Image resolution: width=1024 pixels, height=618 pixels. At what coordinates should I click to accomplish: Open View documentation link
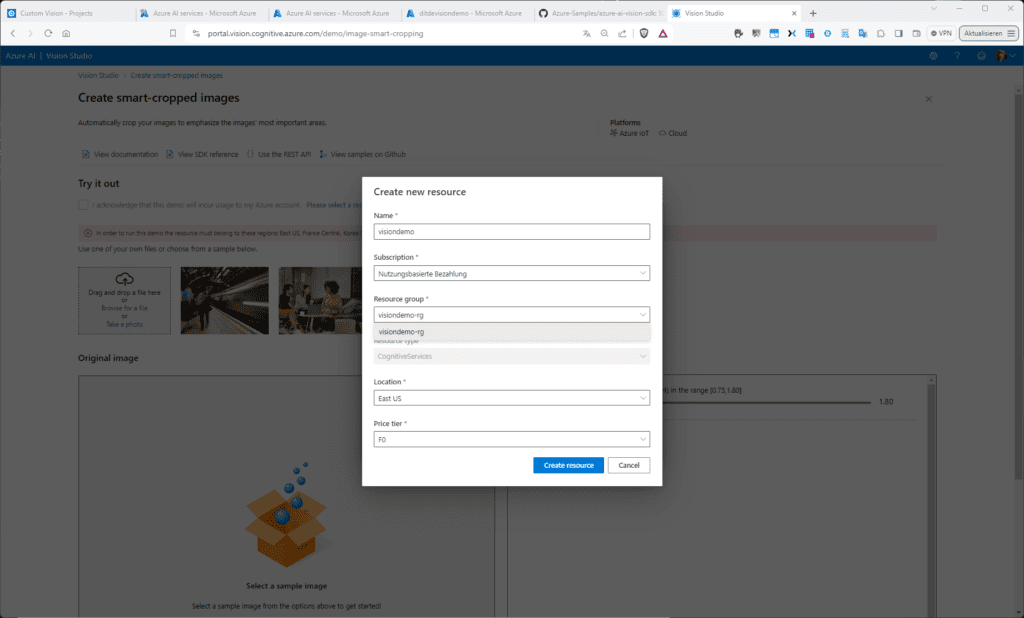point(120,155)
